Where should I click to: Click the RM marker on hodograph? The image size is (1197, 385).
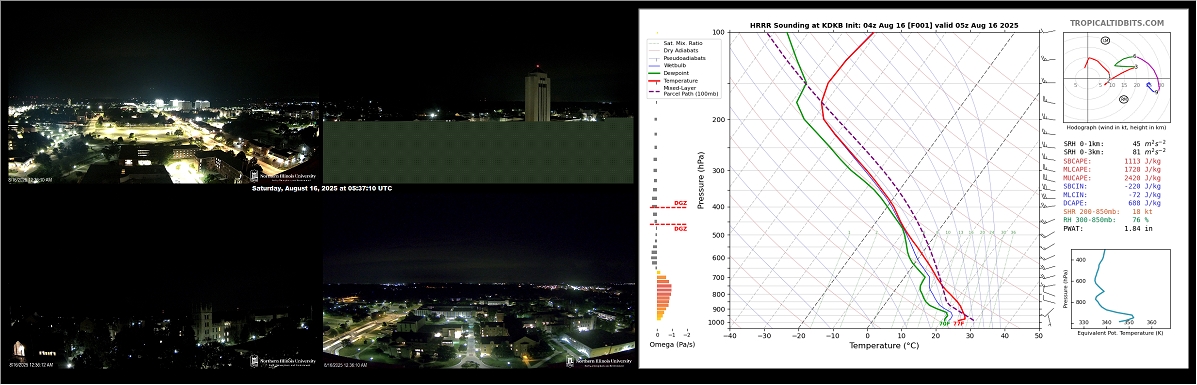[x=1123, y=99]
